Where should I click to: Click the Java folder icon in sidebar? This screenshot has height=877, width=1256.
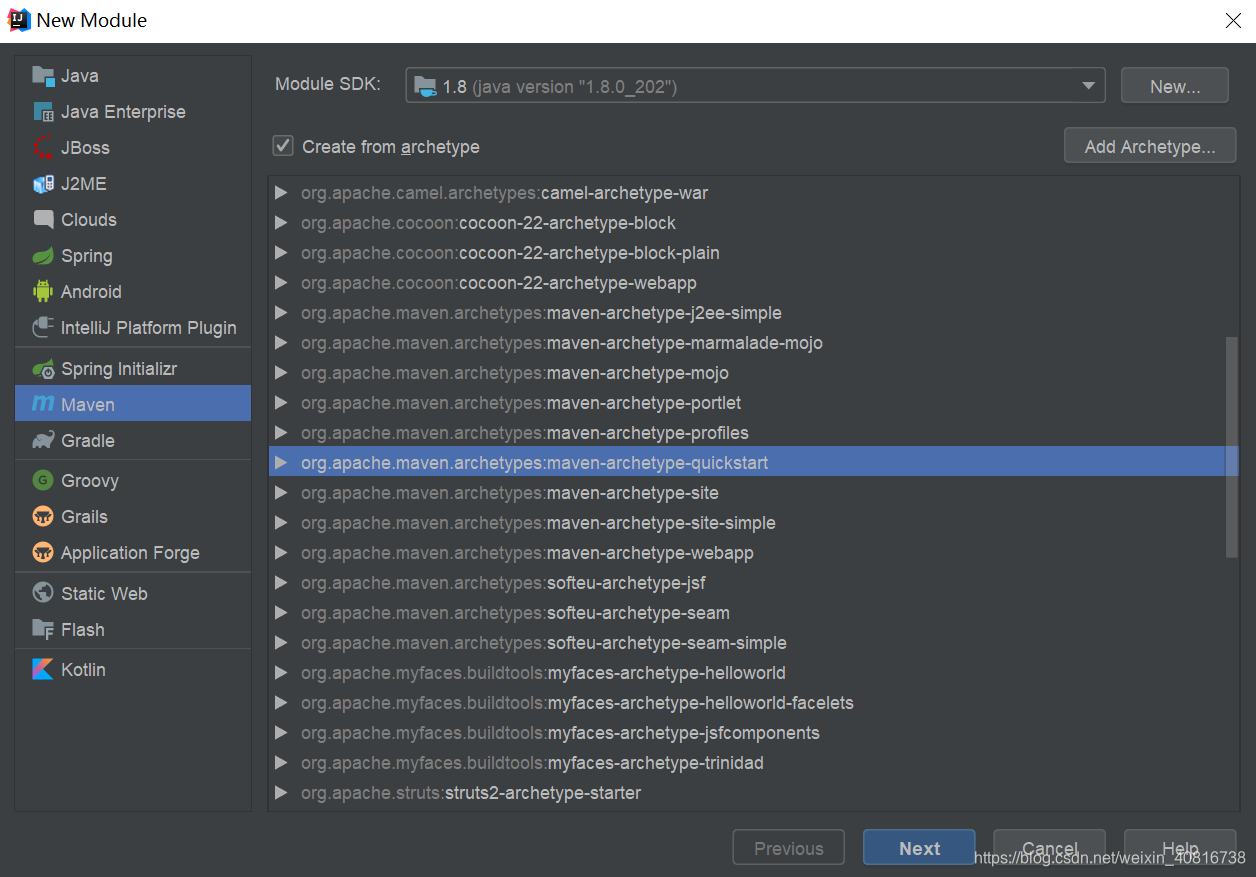tap(43, 76)
